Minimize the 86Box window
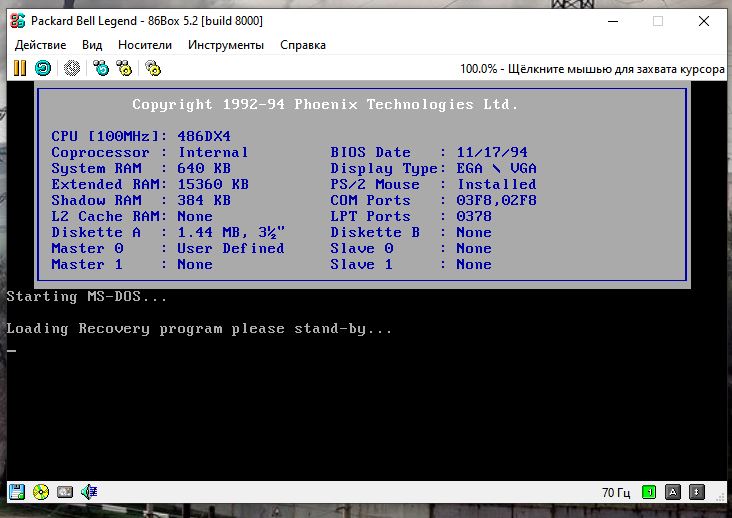Screen dimensions: 732x518 (x=613, y=21)
